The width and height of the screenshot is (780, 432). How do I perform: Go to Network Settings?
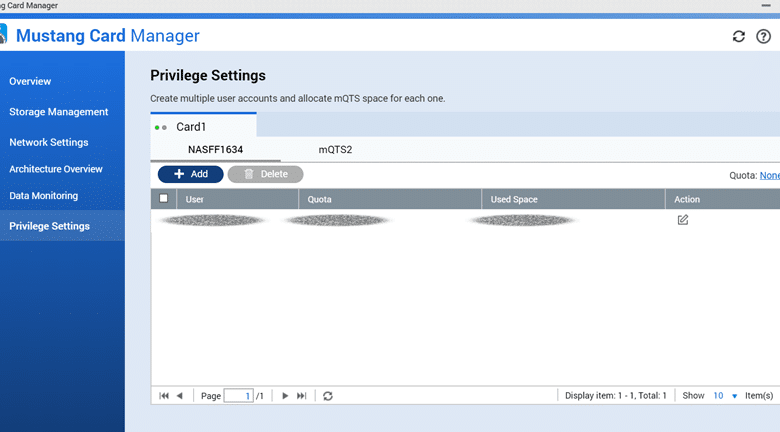pos(49,142)
